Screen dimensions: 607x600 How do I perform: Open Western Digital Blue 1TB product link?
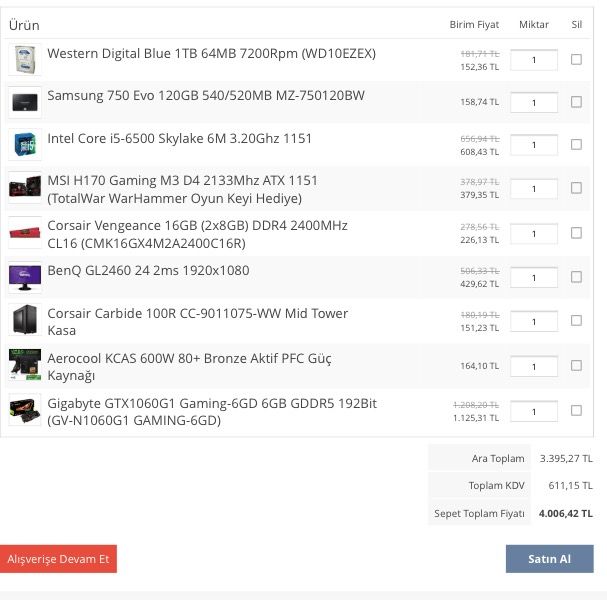[211, 53]
